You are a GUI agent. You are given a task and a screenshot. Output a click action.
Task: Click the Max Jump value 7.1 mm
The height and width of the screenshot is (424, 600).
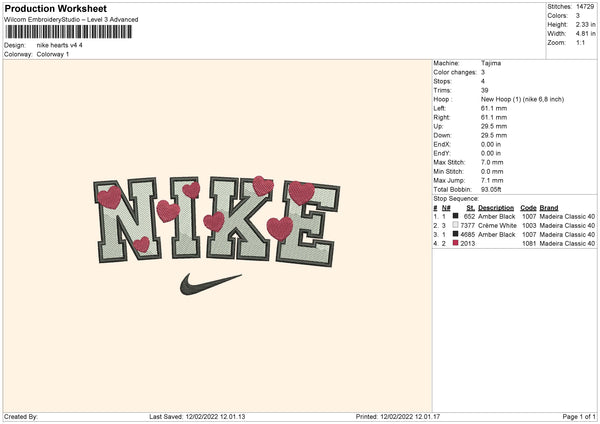492,180
